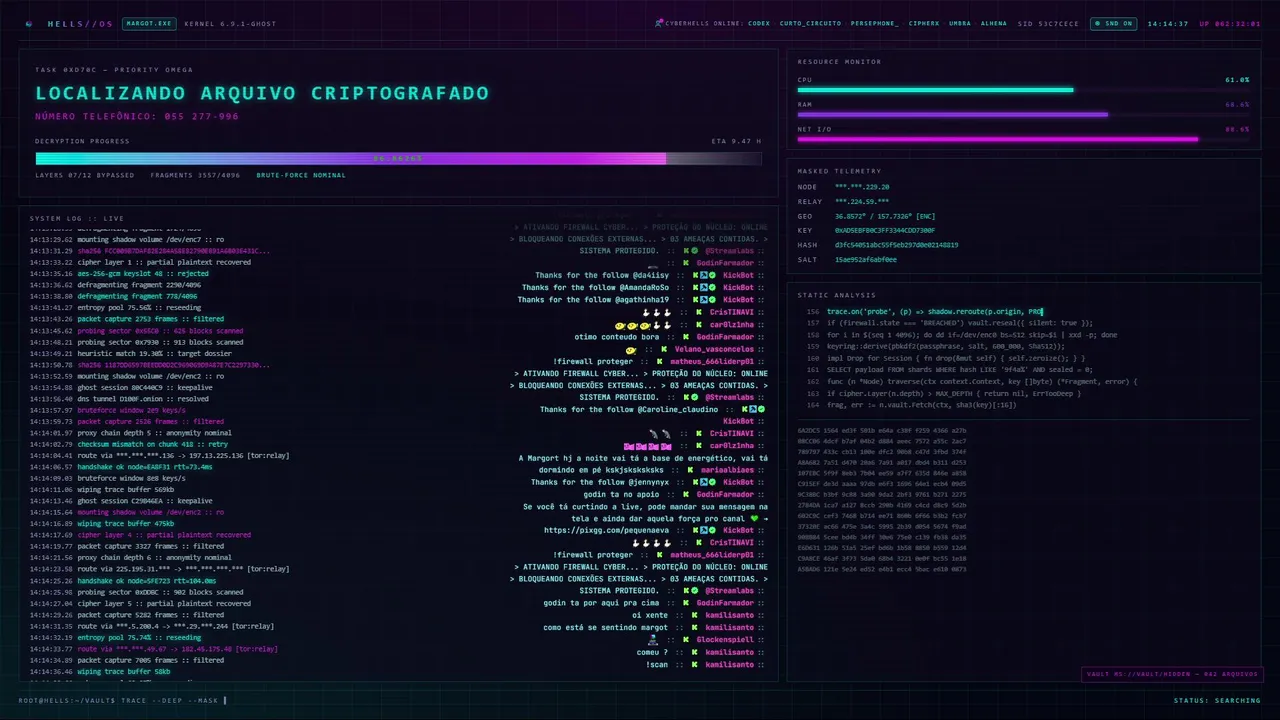Click the CPU 61.0% value
This screenshot has width=1280, height=720.
point(1237,79)
